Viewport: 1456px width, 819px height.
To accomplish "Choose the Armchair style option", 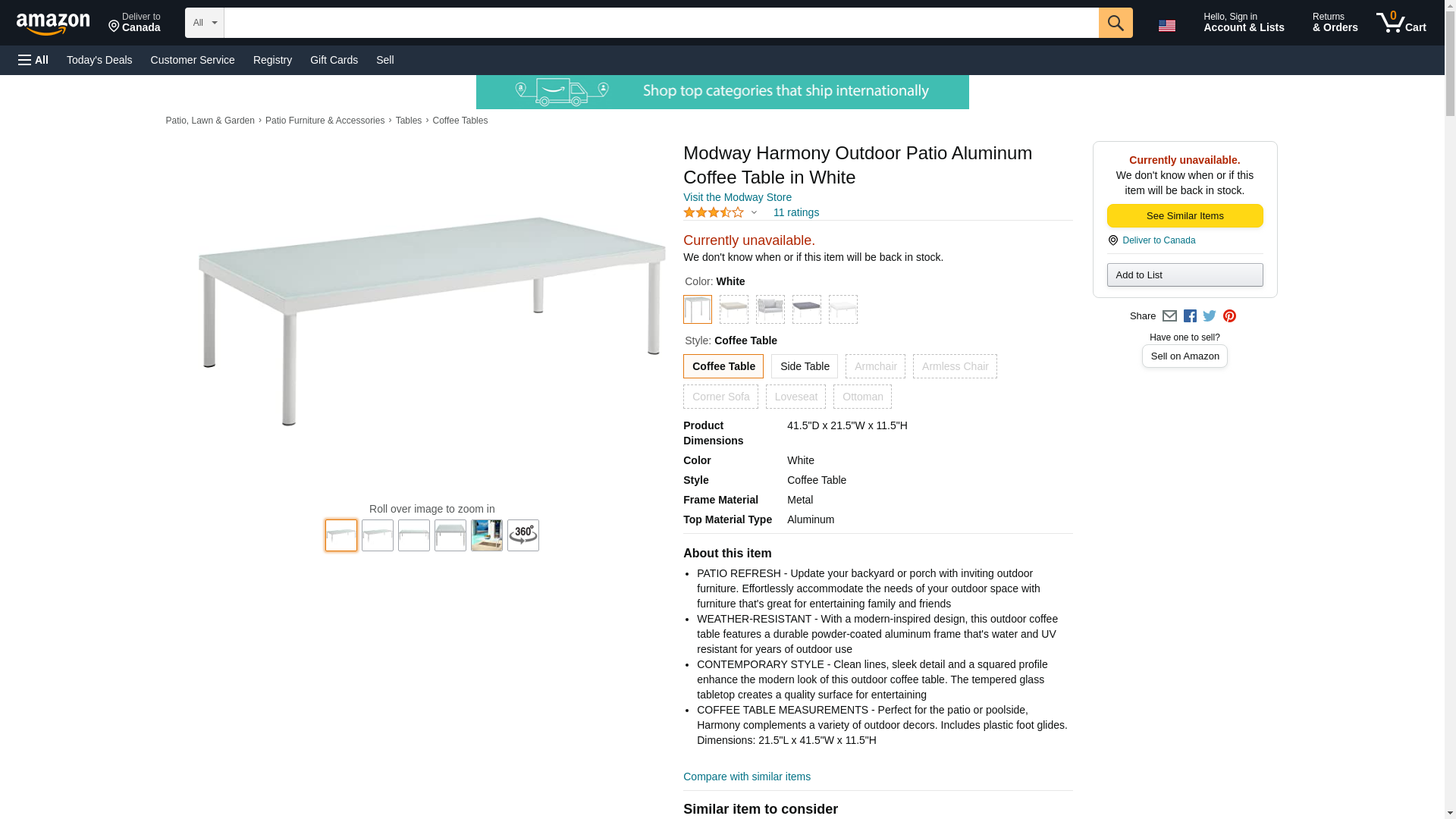I will click(875, 366).
